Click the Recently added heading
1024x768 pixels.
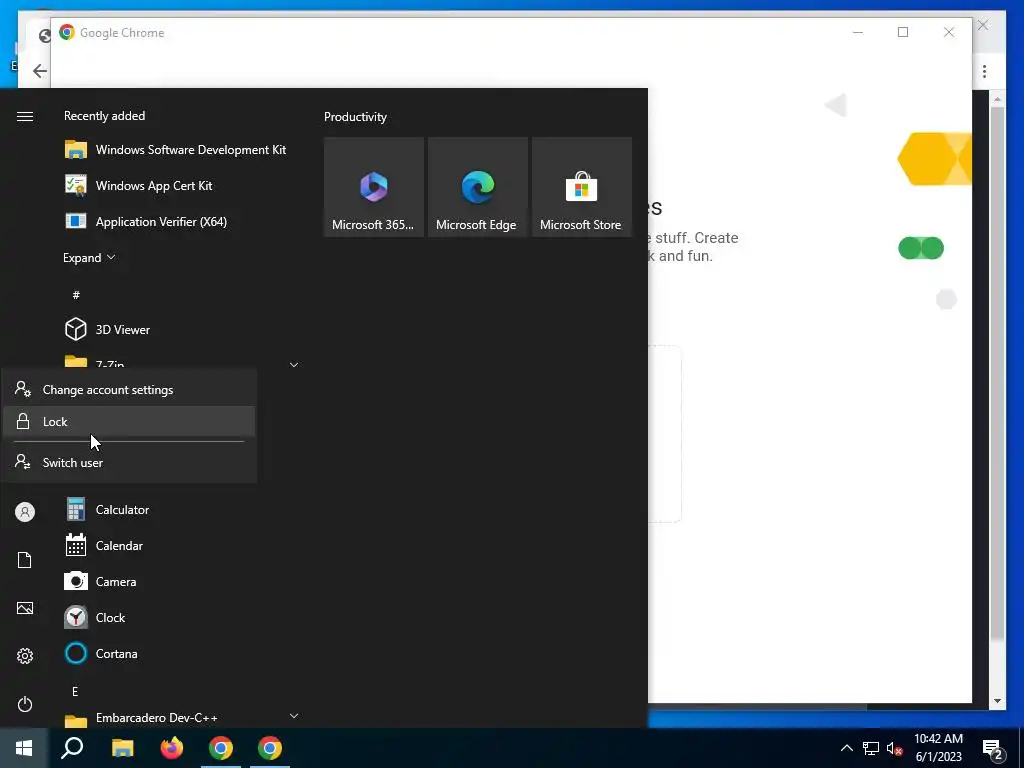(104, 116)
